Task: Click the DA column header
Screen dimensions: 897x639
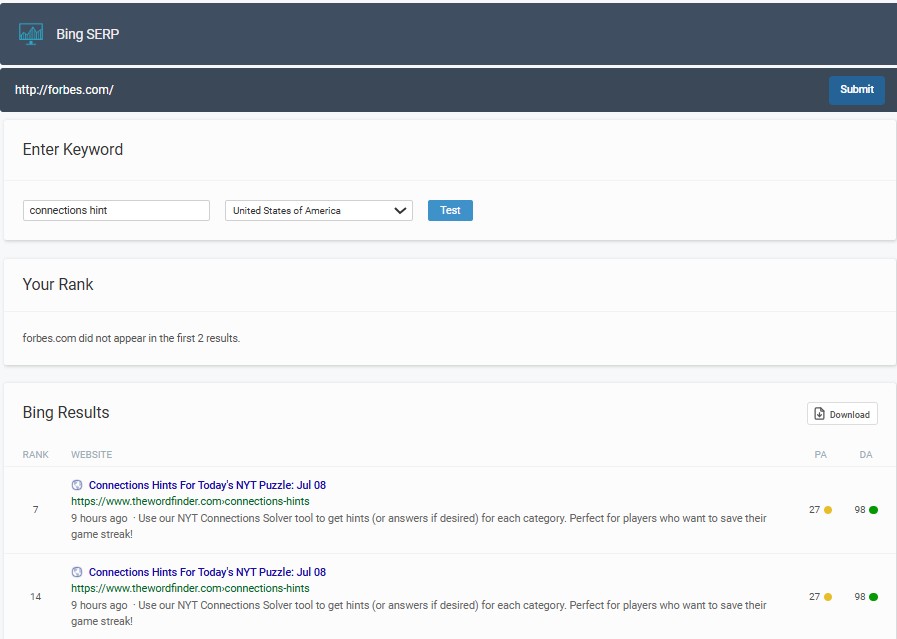Action: tap(866, 455)
